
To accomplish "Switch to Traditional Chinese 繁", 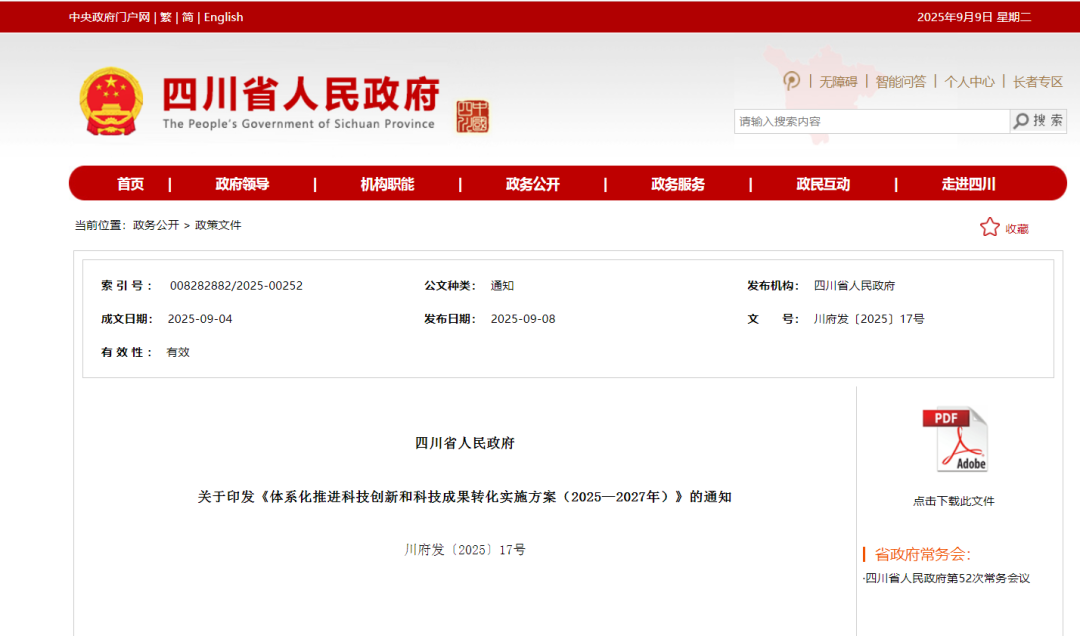I will pos(166,17).
